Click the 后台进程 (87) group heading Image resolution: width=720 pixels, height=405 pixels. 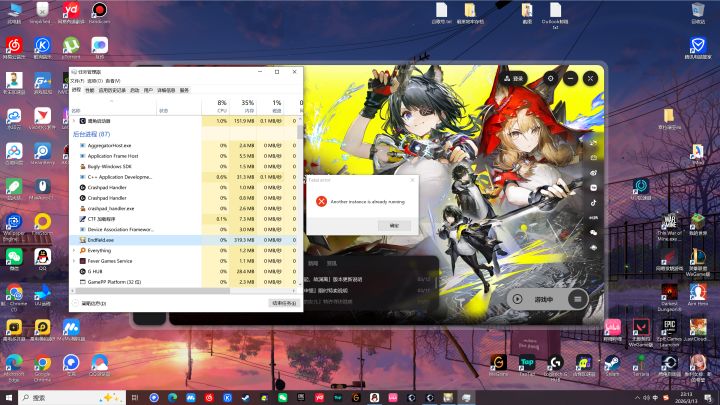click(91, 134)
